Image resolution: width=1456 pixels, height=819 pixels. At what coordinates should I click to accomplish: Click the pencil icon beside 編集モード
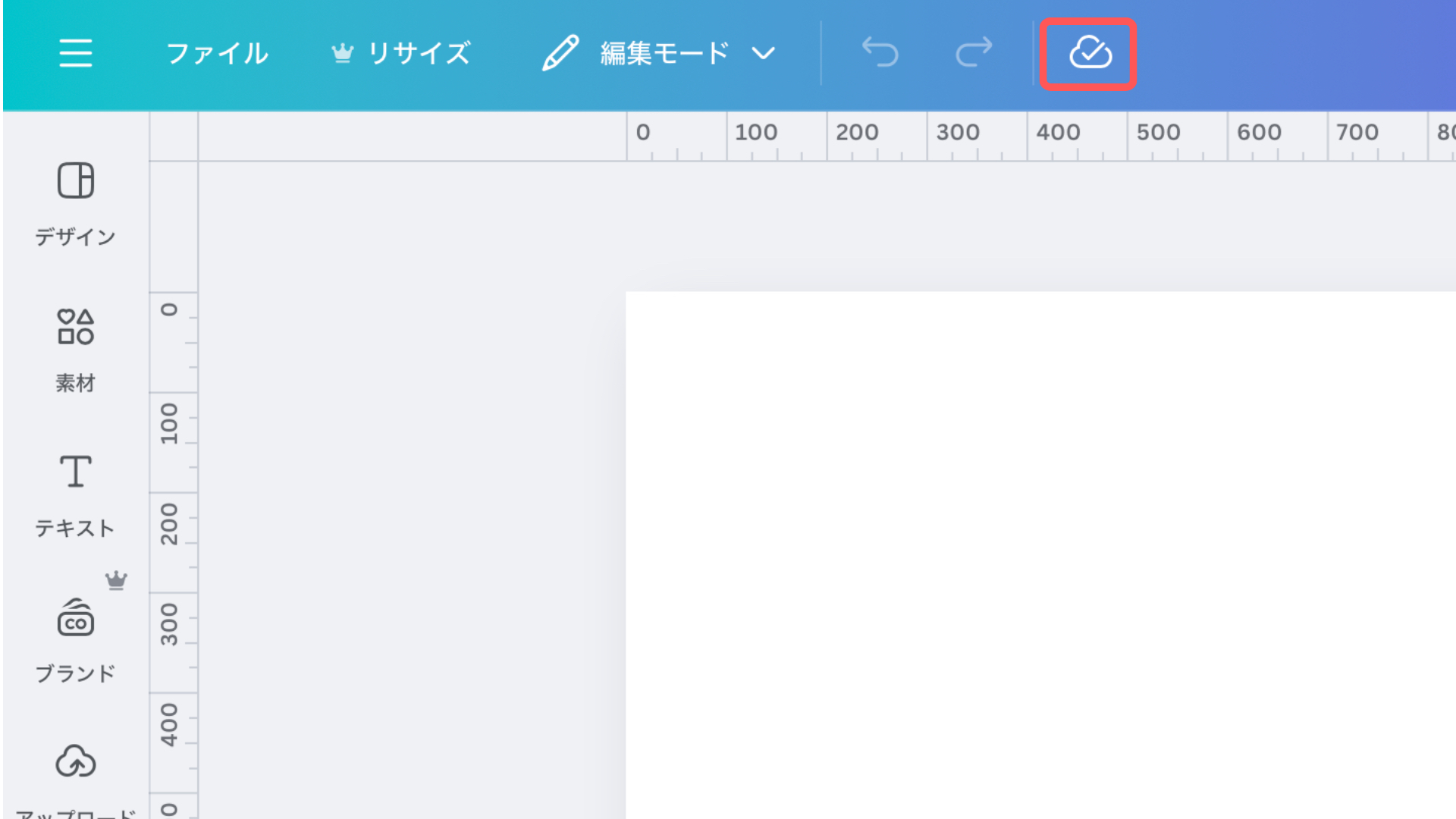[x=560, y=53]
